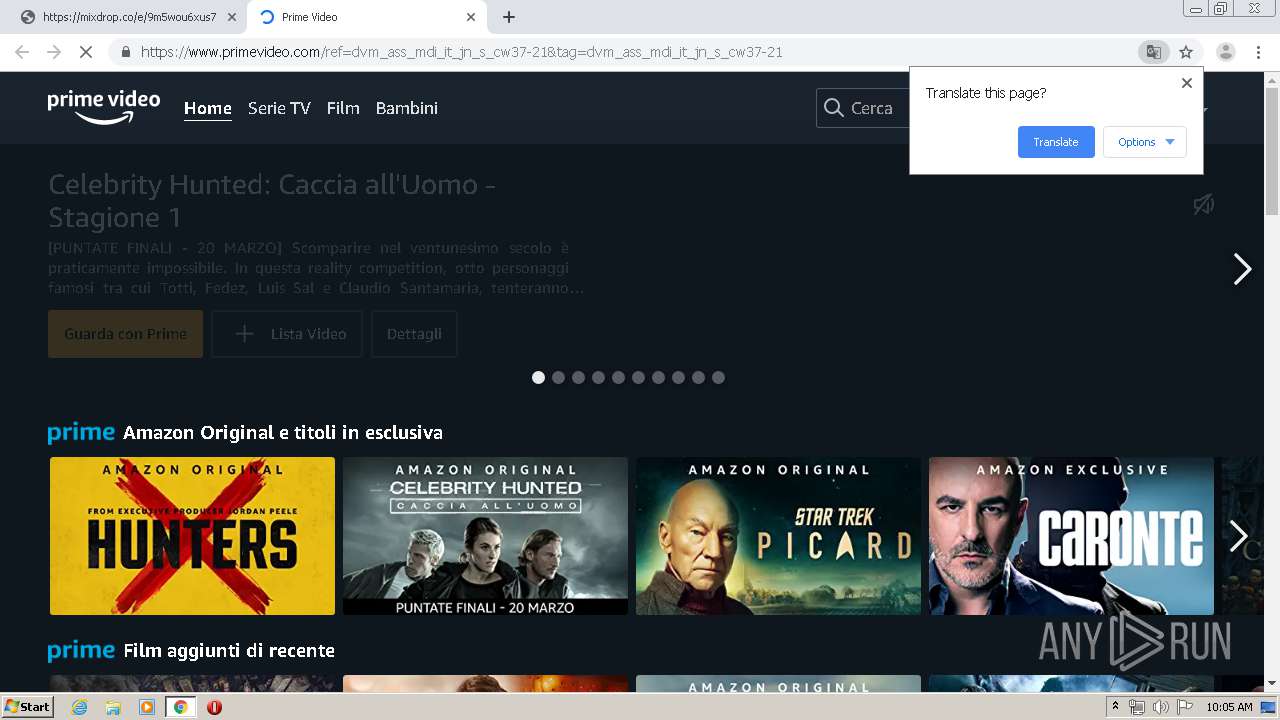This screenshot has height=720, width=1280.
Task: Advance hero banner with right arrow
Action: [1242, 268]
